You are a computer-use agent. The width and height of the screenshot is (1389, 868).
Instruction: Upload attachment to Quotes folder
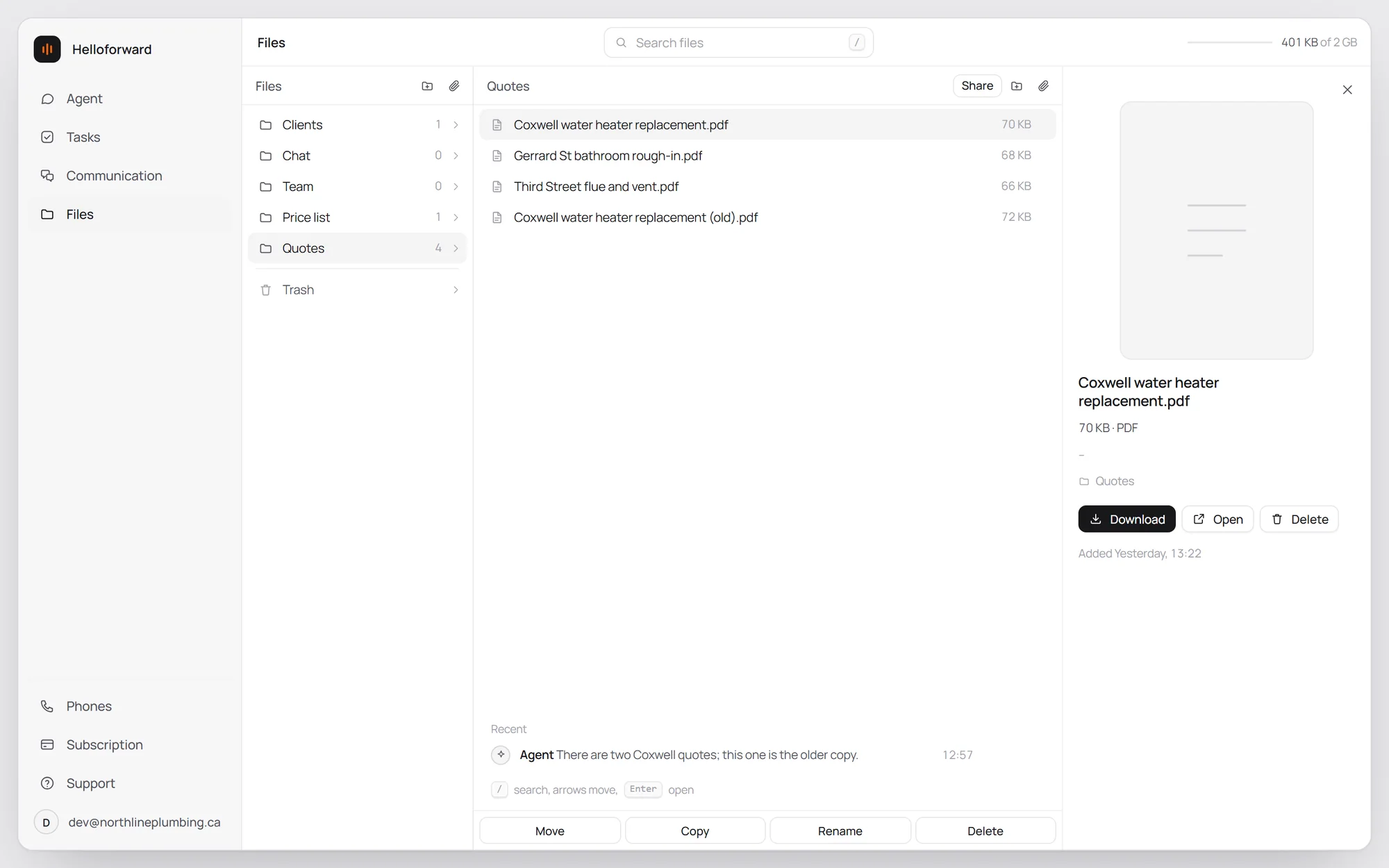(1043, 86)
